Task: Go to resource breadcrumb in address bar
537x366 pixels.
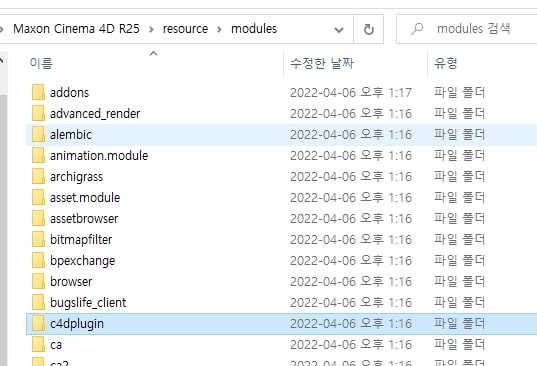Action: pos(185,29)
